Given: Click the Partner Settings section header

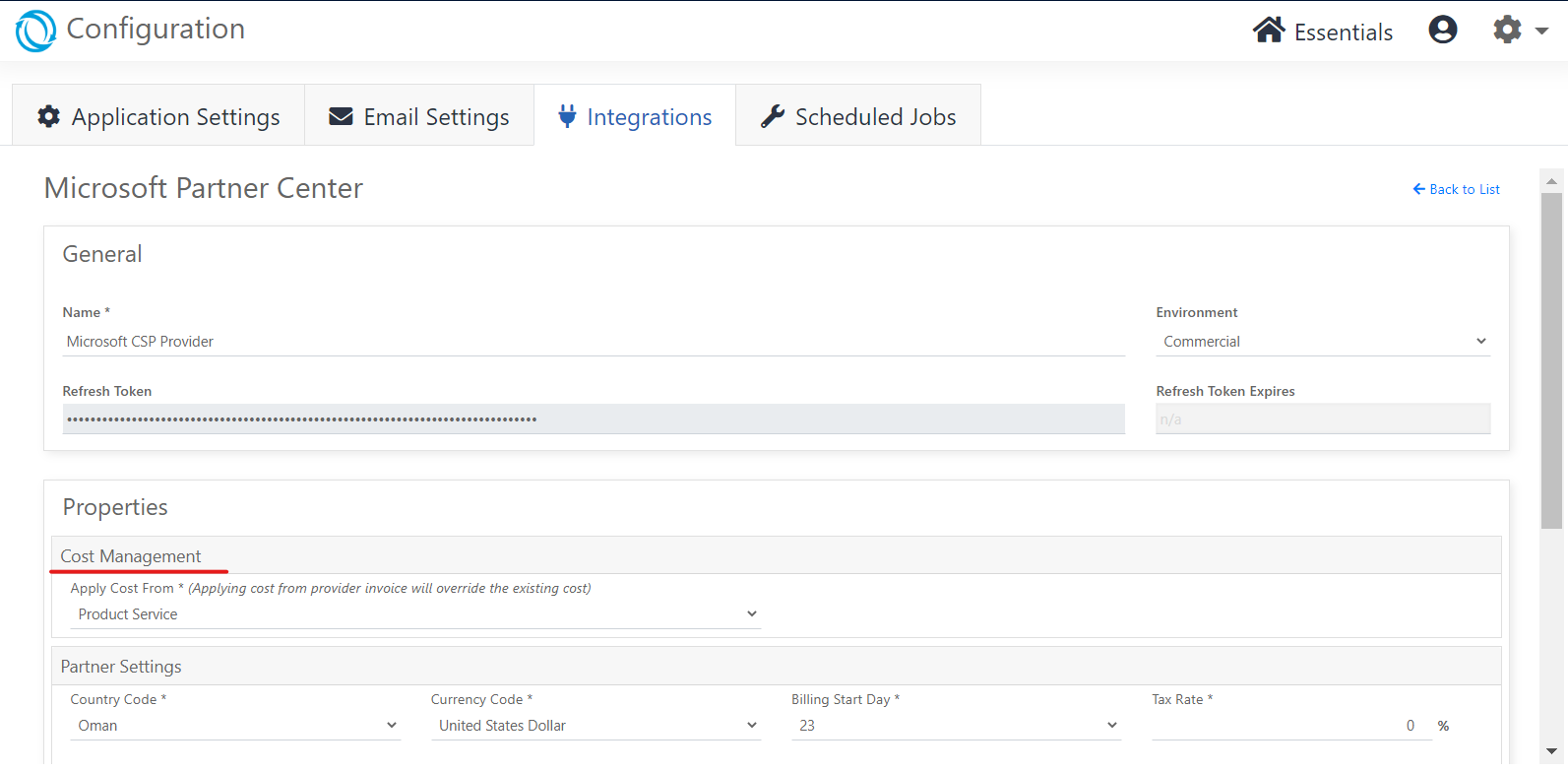Looking at the screenshot, I should [777, 667].
